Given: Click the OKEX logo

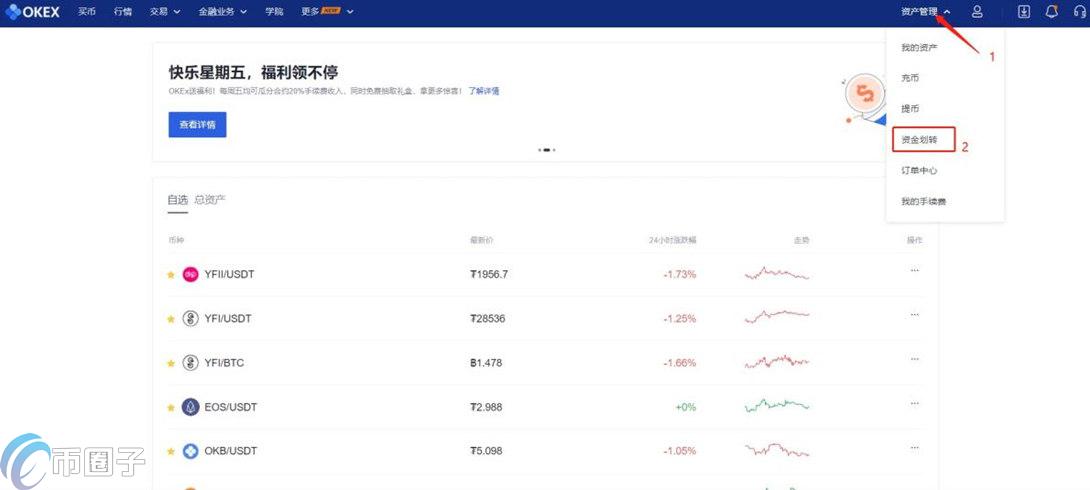Looking at the screenshot, I should point(33,12).
